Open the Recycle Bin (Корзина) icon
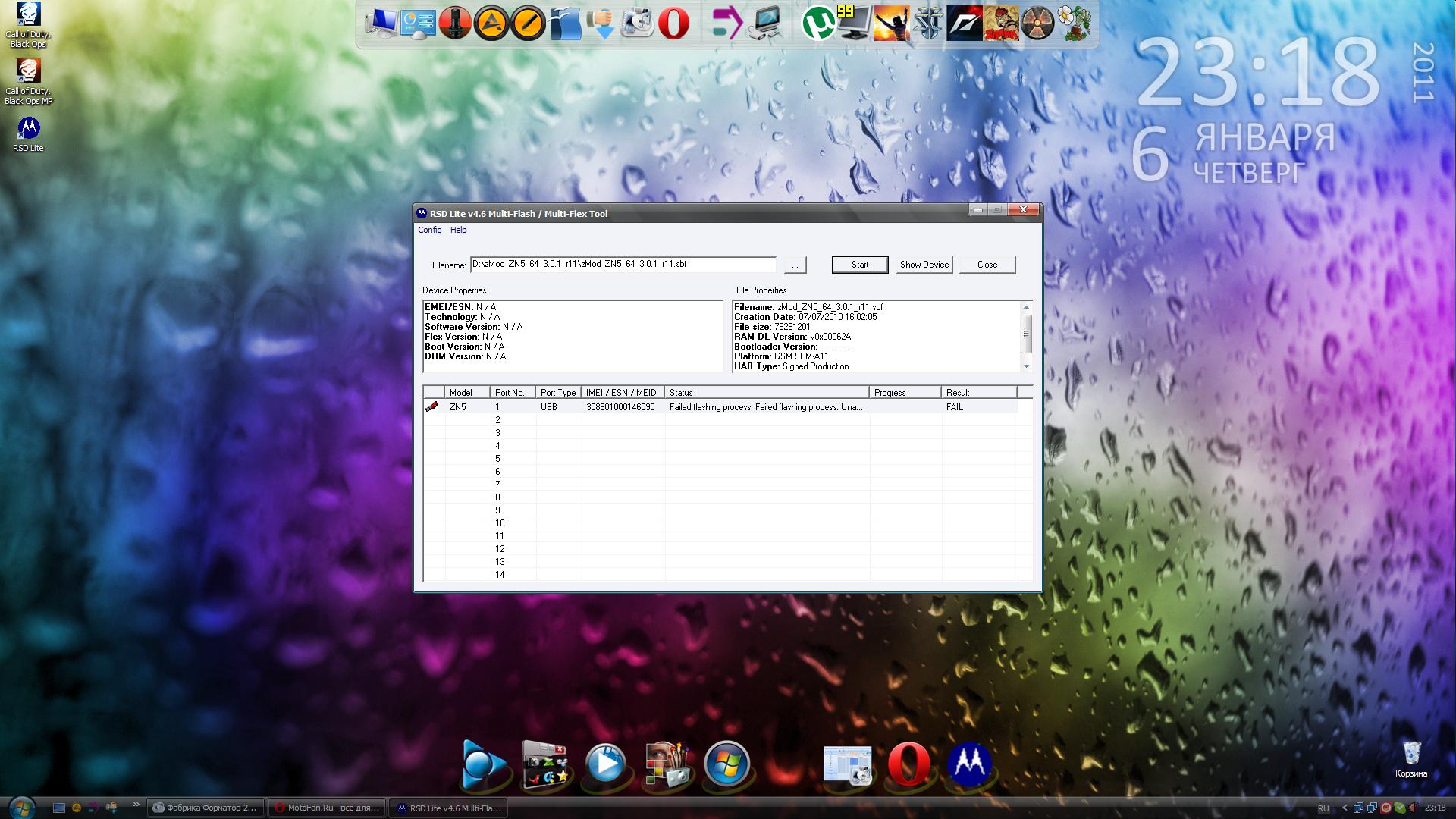 [x=1411, y=759]
